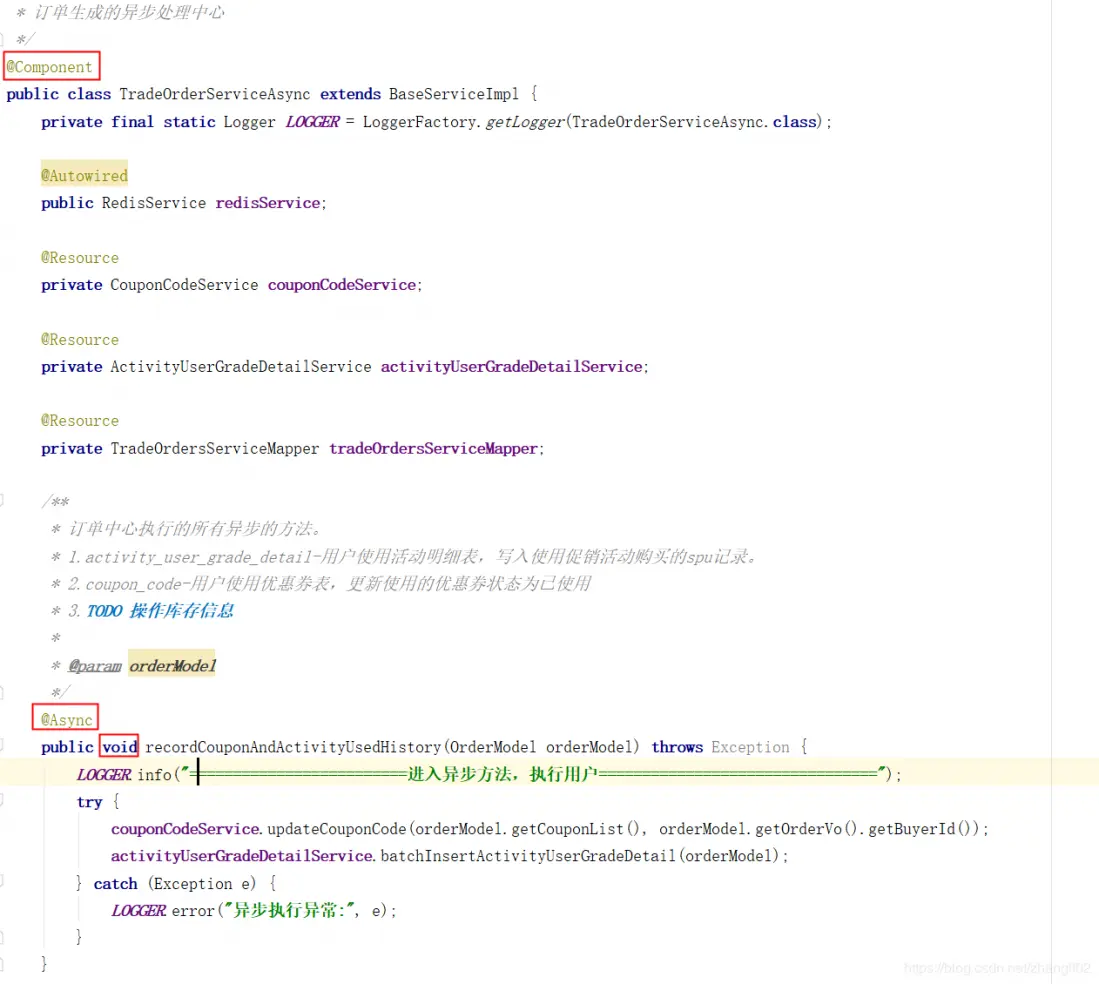This screenshot has height=984, width=1099.
Task: Select the batchInsertActivityUserGradeDetail method call
Action: tap(528, 856)
